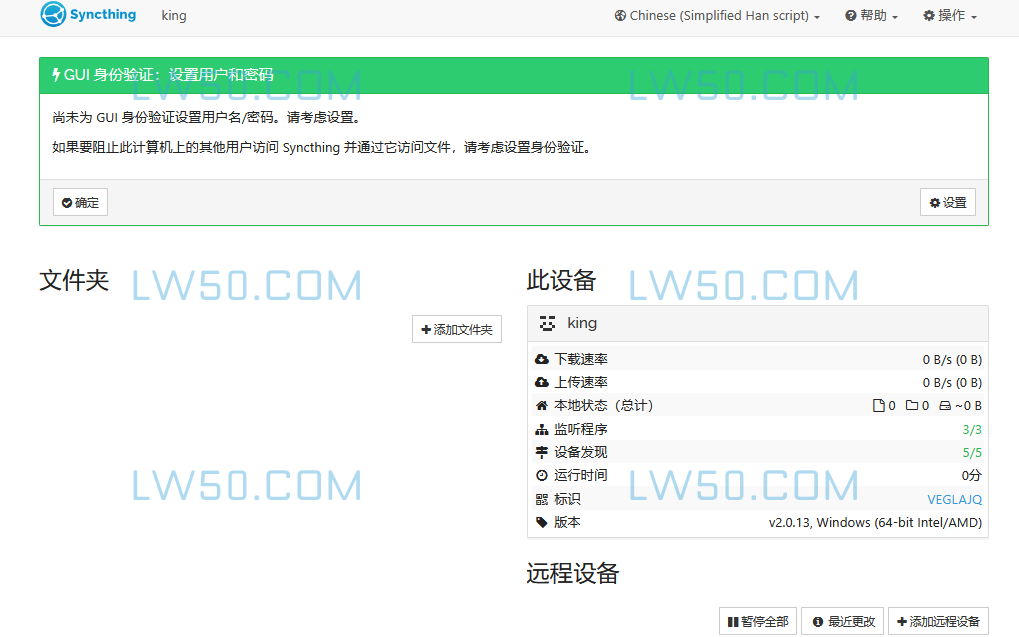Click the Syncthing logo in the header
Screen dimensions: 1019x637
click(x=51, y=15)
